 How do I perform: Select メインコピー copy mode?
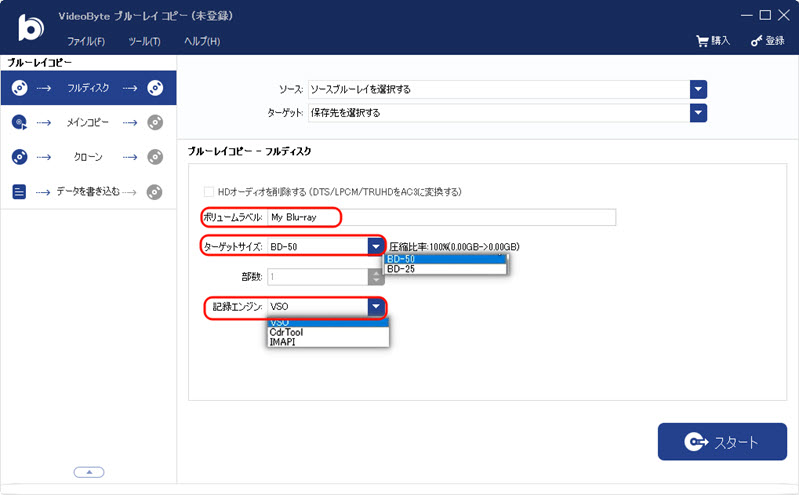pos(88,122)
